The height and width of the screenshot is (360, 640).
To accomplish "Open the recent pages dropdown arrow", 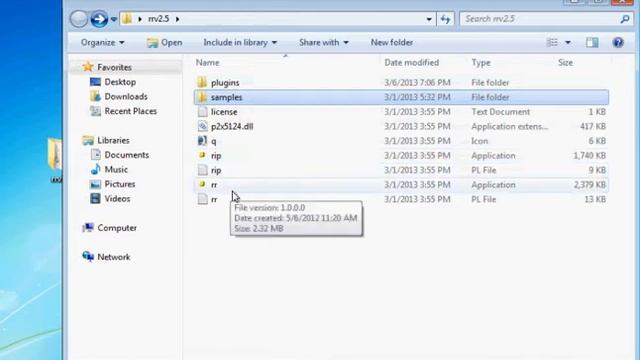I will pos(114,19).
